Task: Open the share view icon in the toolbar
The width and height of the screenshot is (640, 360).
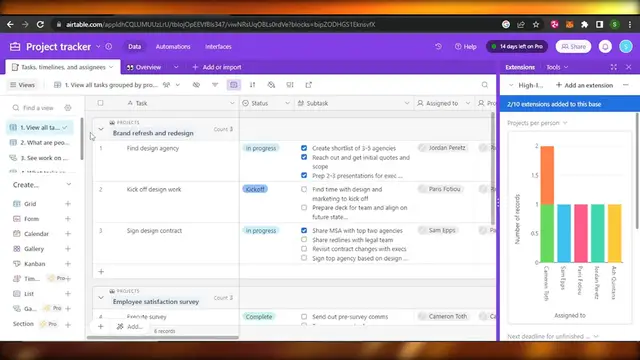Action: point(309,85)
